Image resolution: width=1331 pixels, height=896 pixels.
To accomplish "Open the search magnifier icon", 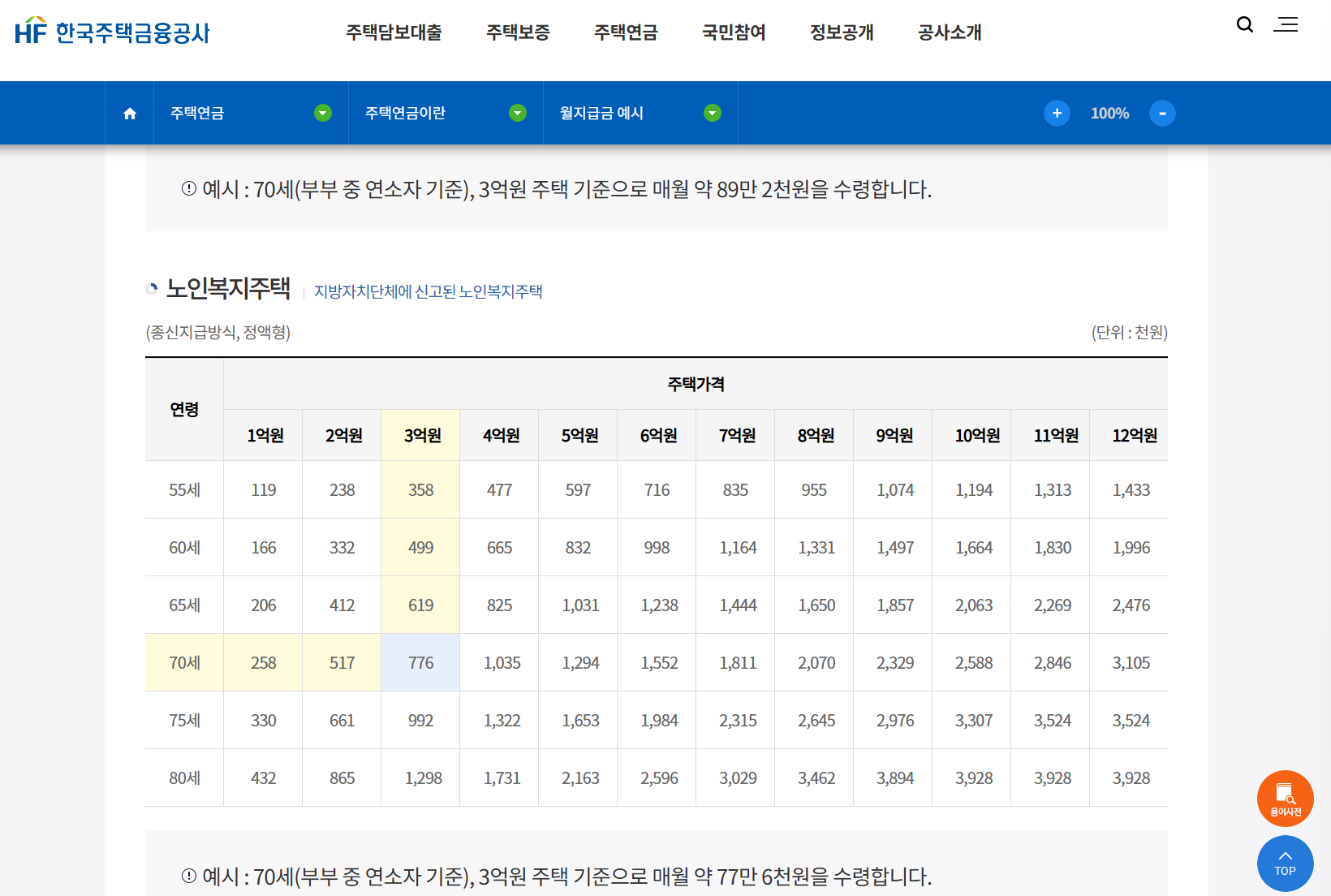I will (1245, 24).
